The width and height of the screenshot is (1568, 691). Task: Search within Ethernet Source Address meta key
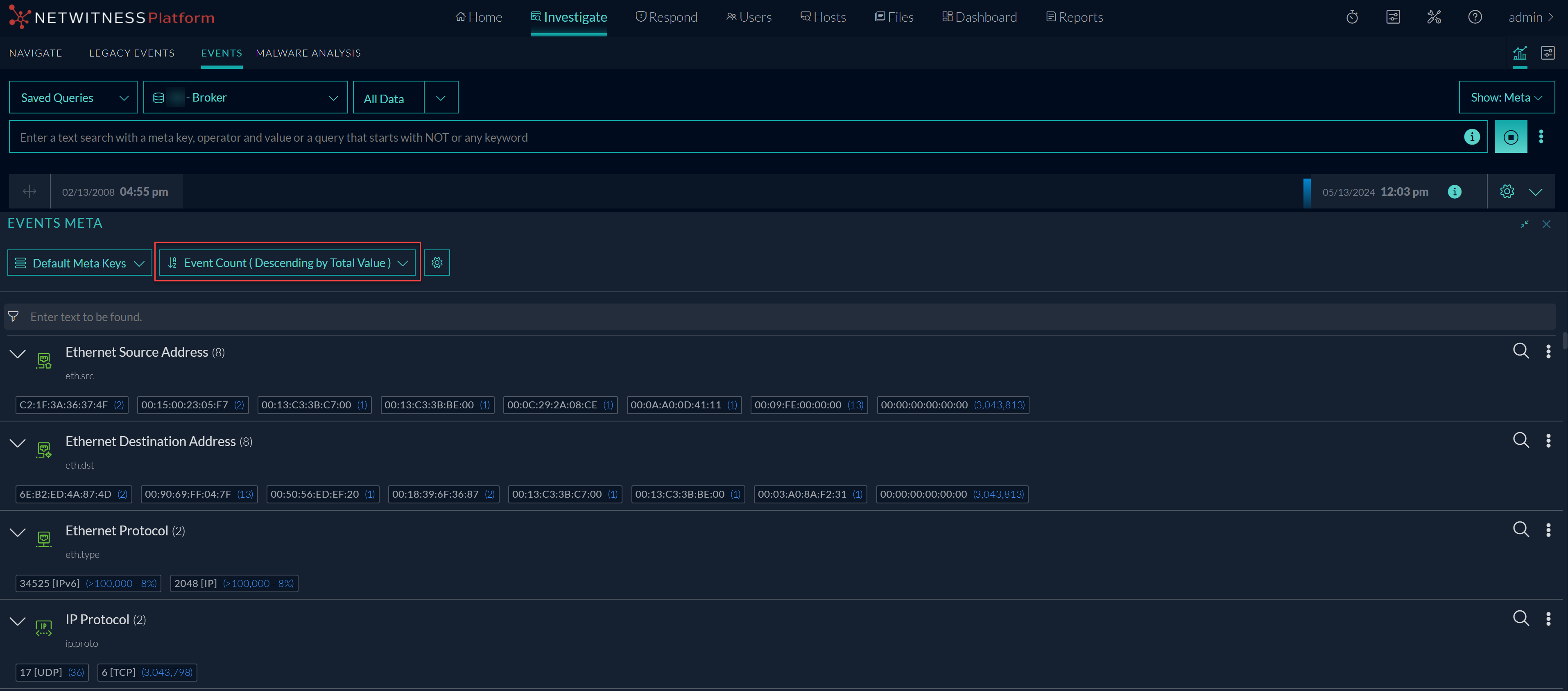click(1520, 351)
